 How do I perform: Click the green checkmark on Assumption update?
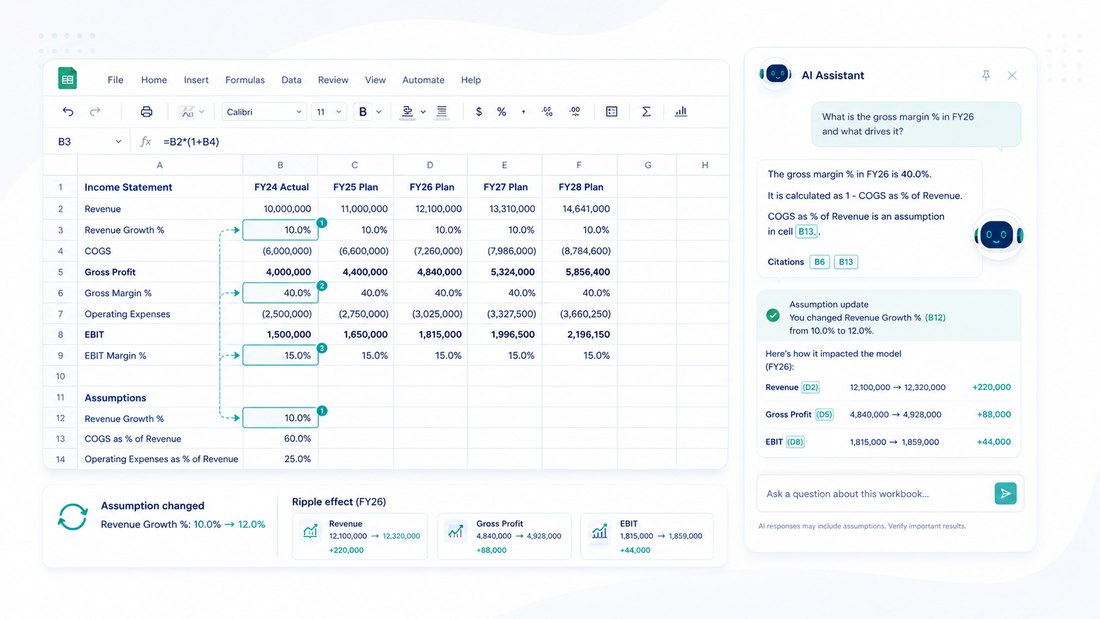(772, 316)
